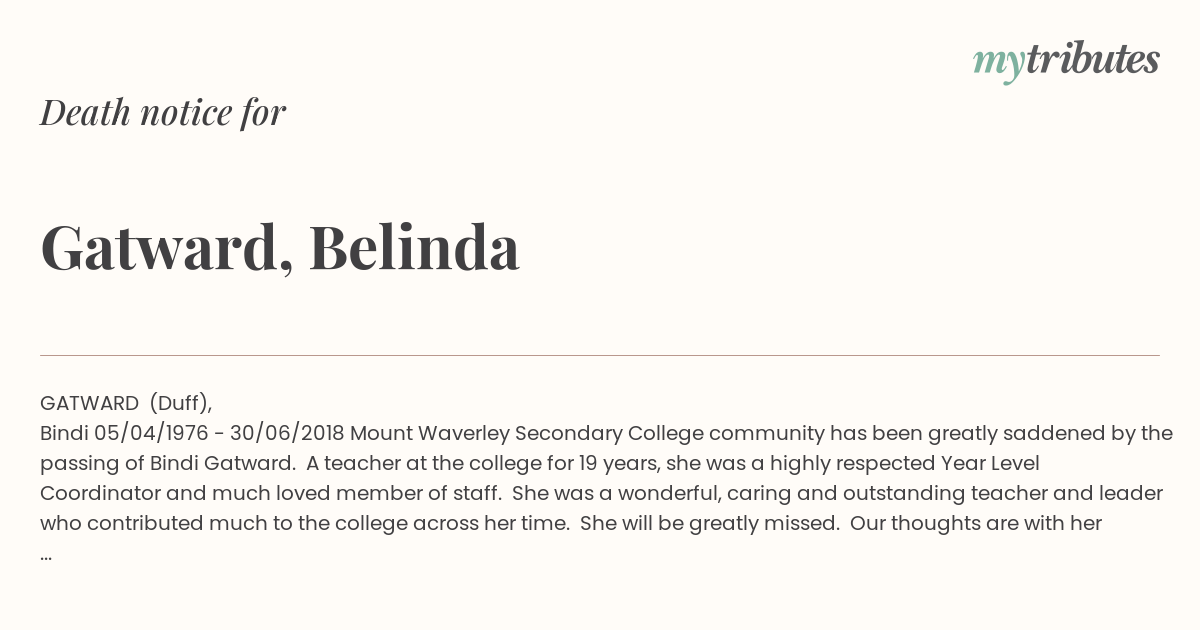This screenshot has height=630, width=1200.
Task: Click the phrase "Year Level"
Action: [x=990, y=463]
